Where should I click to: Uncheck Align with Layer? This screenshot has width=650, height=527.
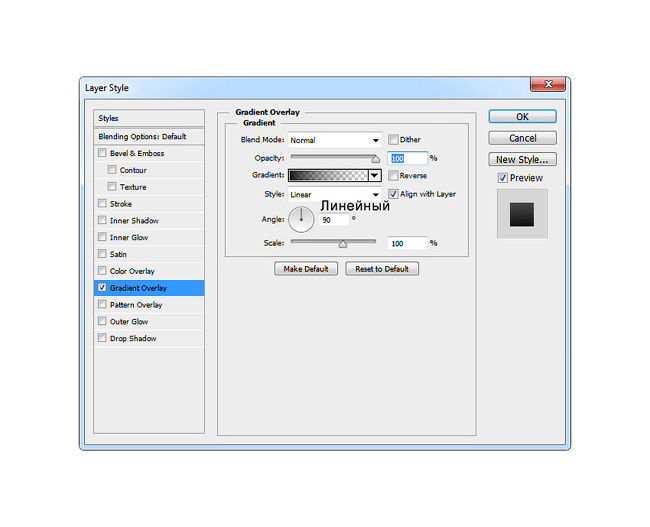(x=393, y=194)
